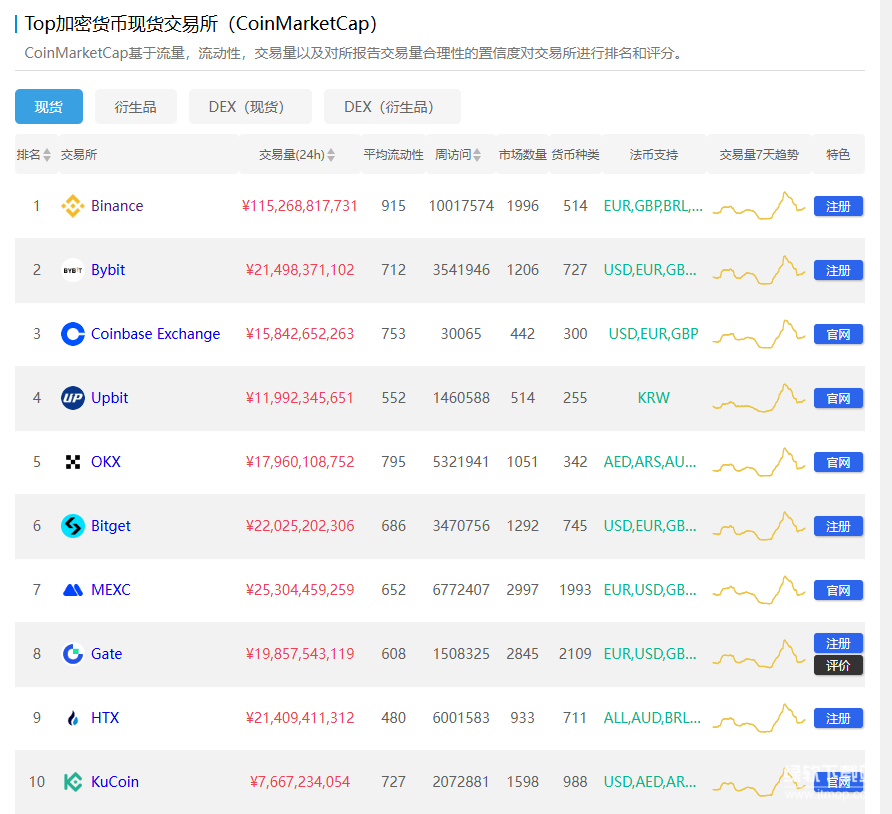
Task: Click the MEXC logo icon
Action: 73,590
